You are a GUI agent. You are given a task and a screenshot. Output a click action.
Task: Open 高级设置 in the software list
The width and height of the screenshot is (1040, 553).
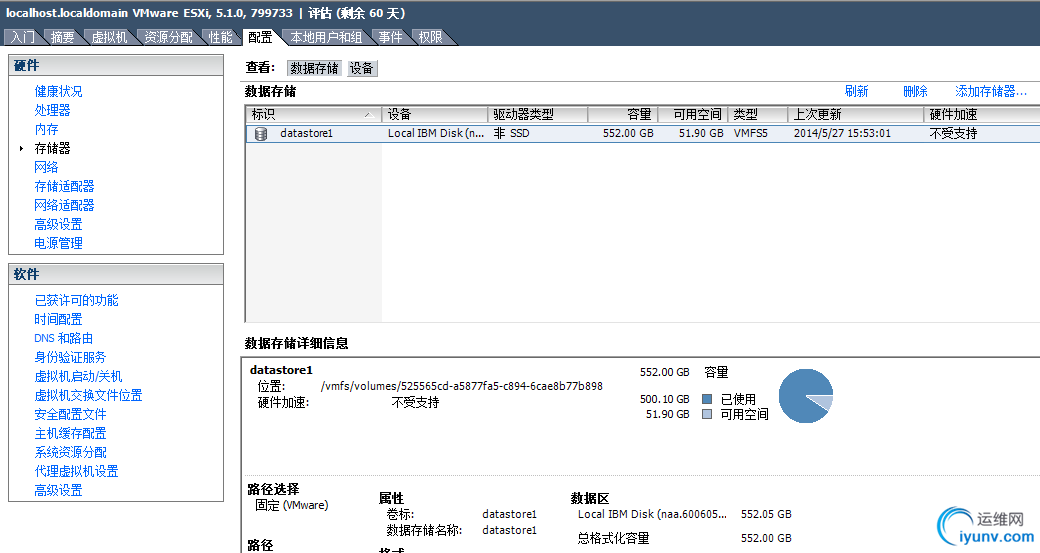coord(58,491)
